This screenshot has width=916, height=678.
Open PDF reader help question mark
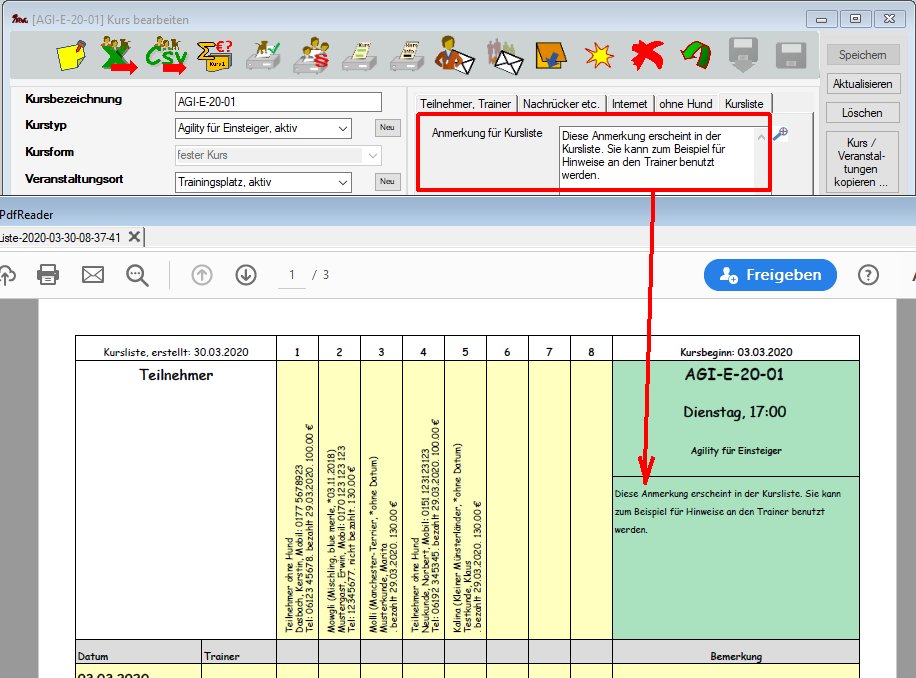pos(868,275)
